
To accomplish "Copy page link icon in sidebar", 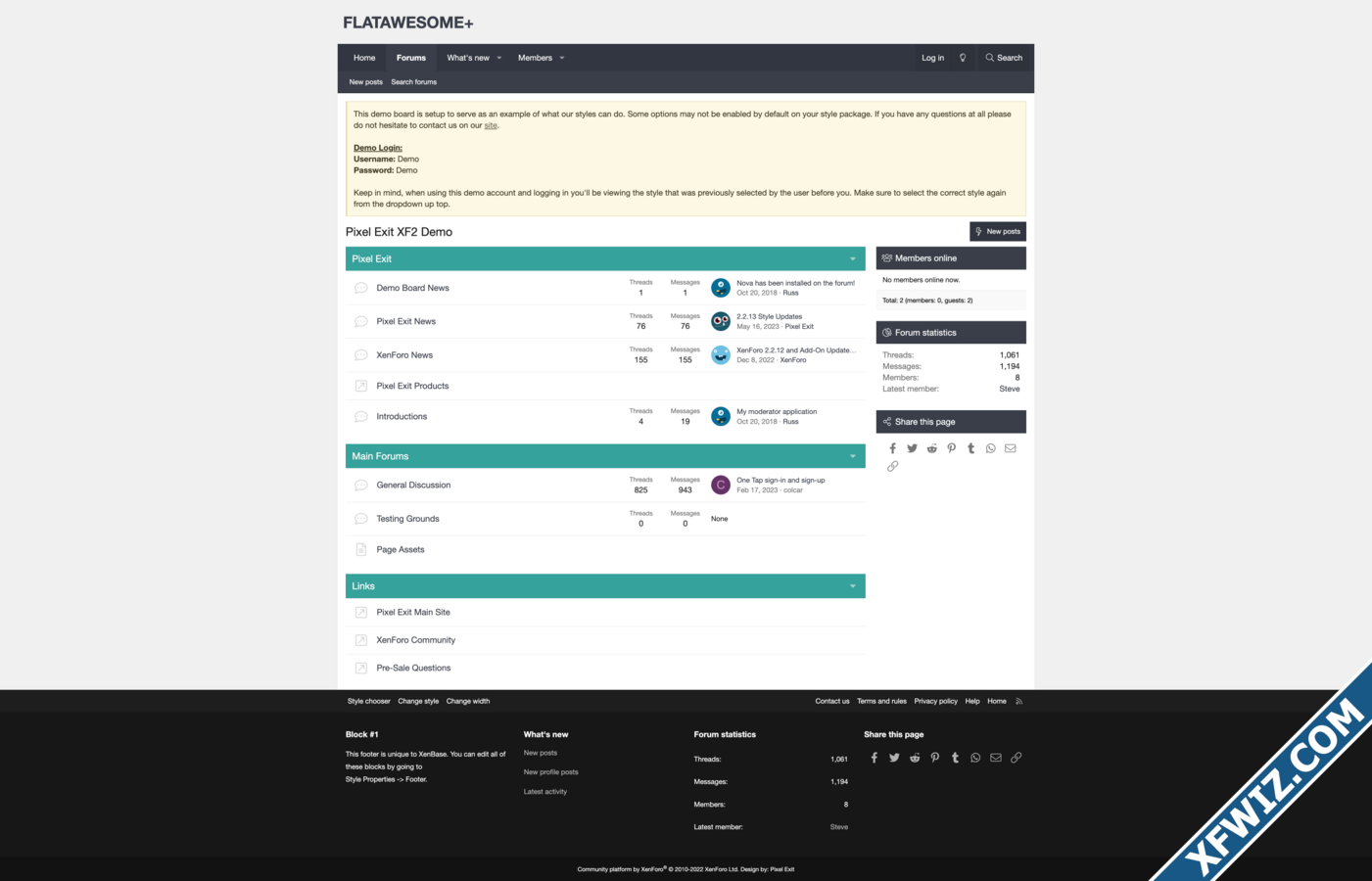I will [x=892, y=467].
